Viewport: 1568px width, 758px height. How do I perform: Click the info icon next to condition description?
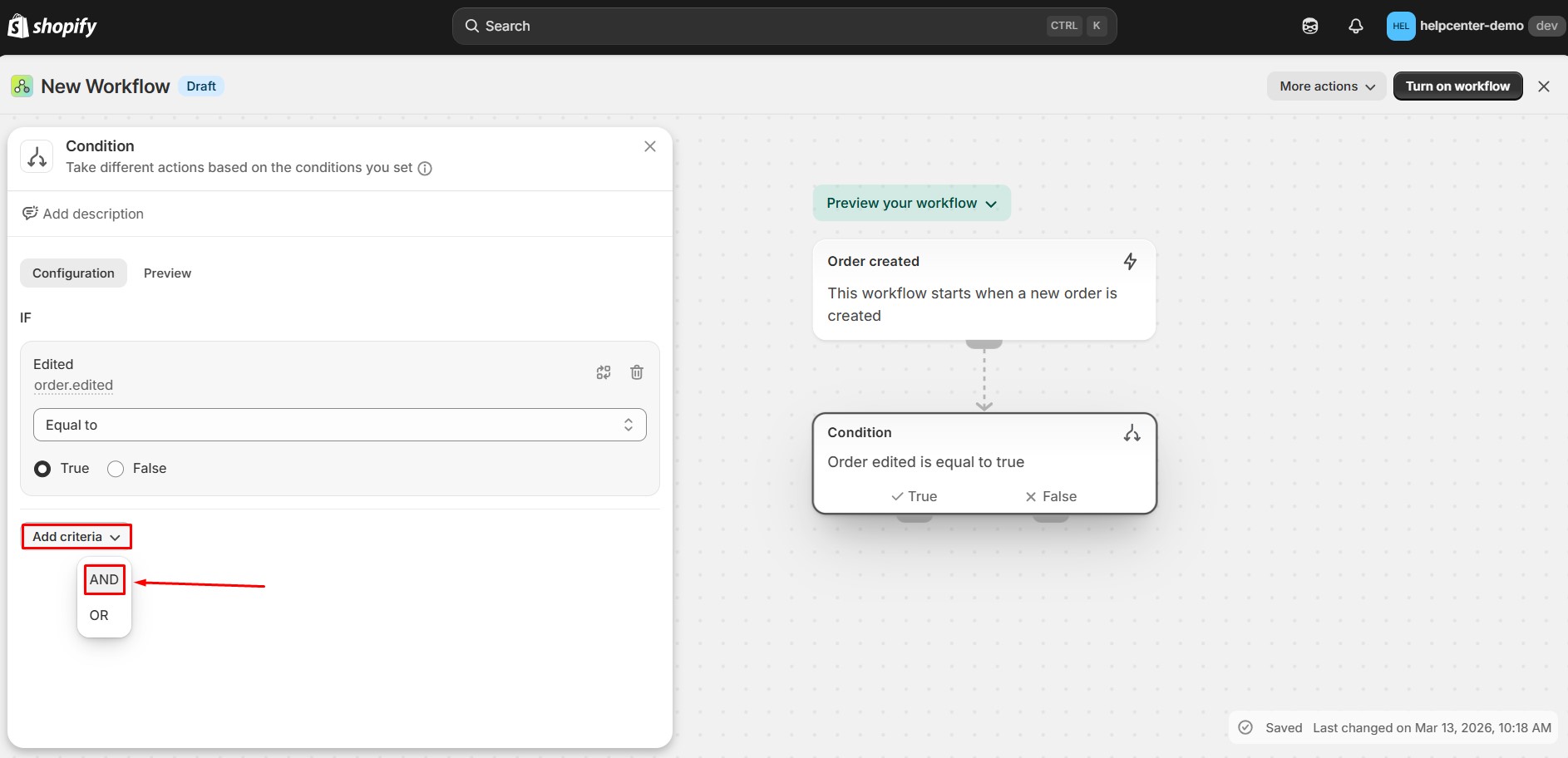click(x=425, y=169)
